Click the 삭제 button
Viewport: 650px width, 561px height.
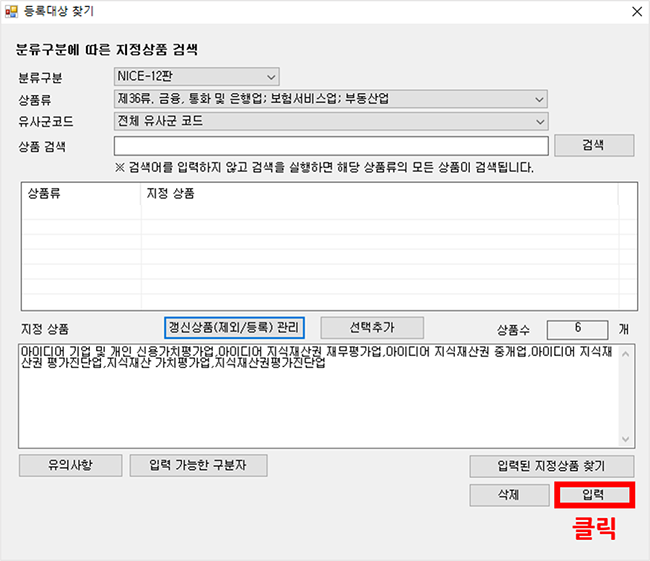[x=509, y=495]
